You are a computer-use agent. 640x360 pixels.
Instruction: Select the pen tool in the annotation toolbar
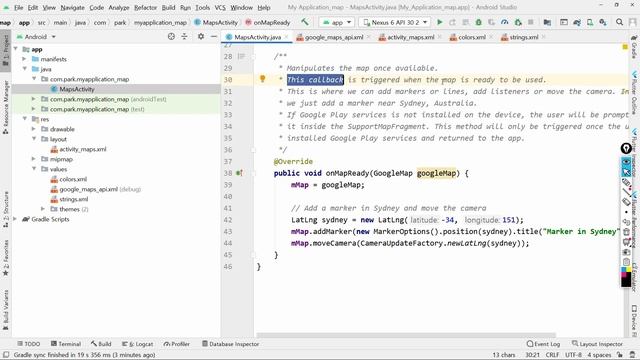(x=626, y=182)
